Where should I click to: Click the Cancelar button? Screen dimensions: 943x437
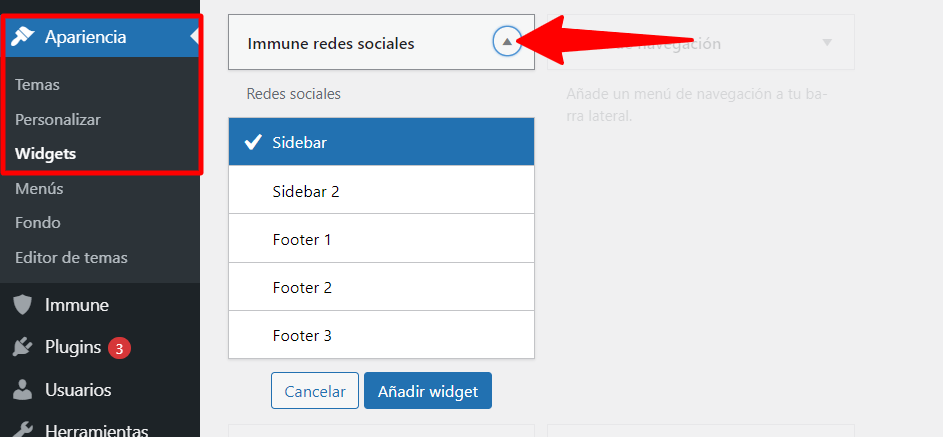tap(314, 391)
